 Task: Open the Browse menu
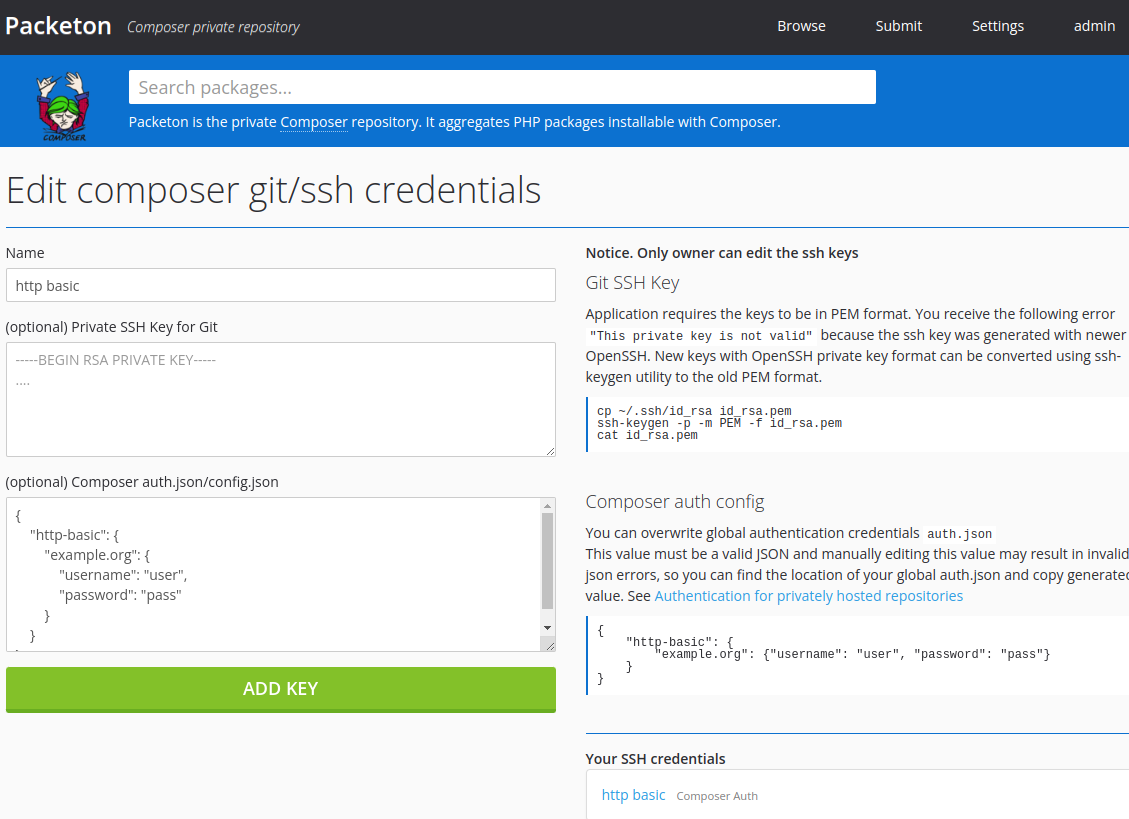pyautogui.click(x=801, y=26)
